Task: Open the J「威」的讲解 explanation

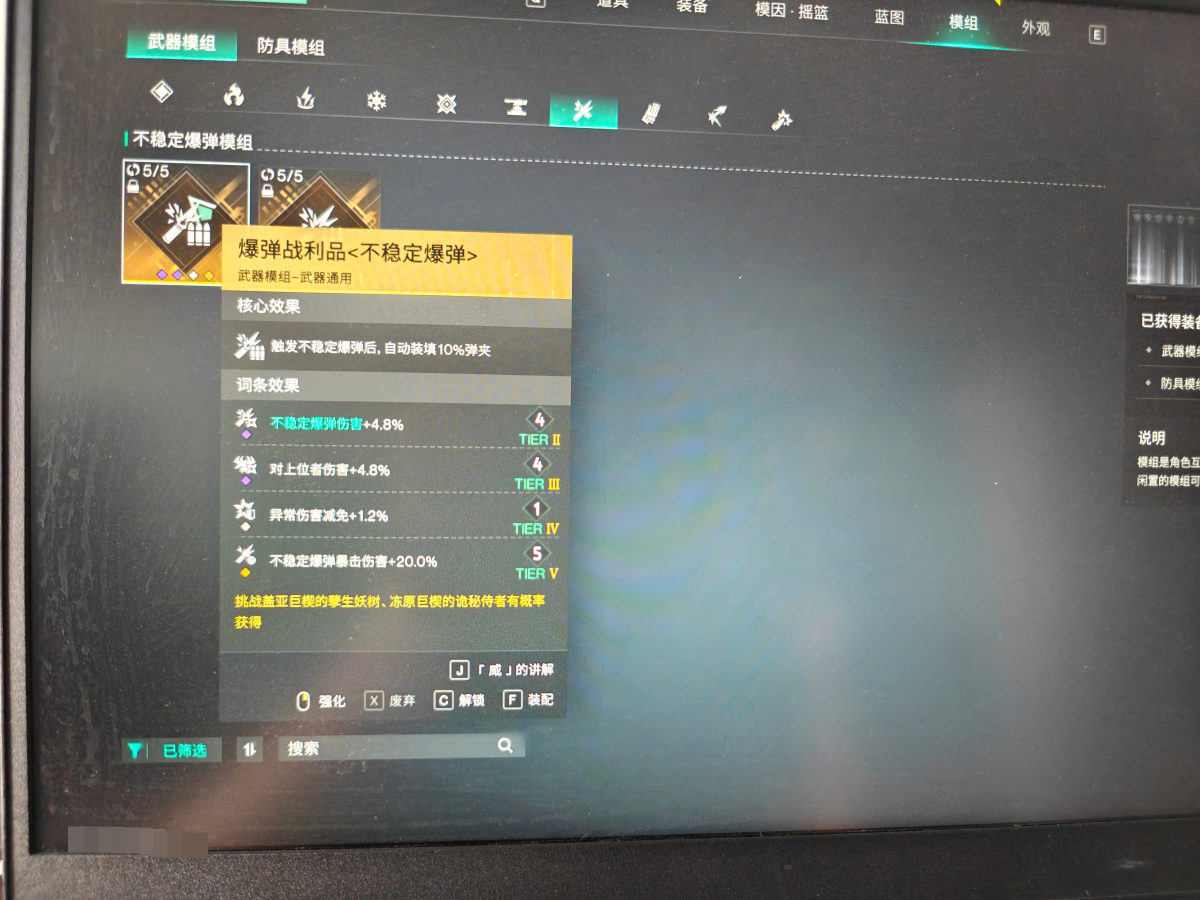Action: (x=502, y=669)
